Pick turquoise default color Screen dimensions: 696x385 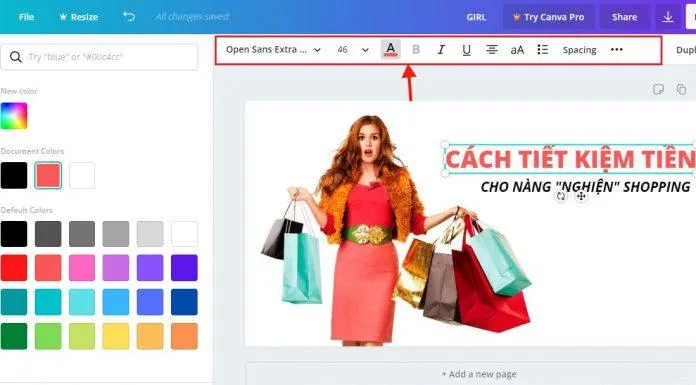[48, 302]
